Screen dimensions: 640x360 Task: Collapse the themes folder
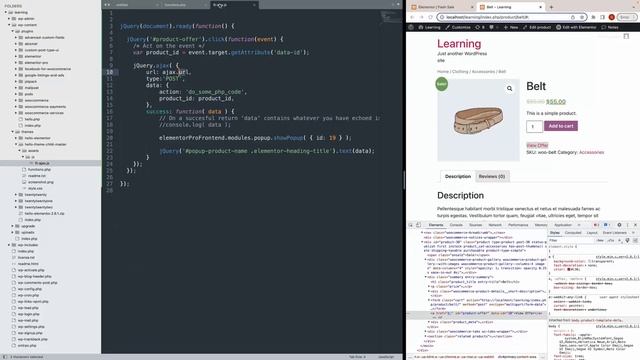pyautogui.click(x=13, y=132)
